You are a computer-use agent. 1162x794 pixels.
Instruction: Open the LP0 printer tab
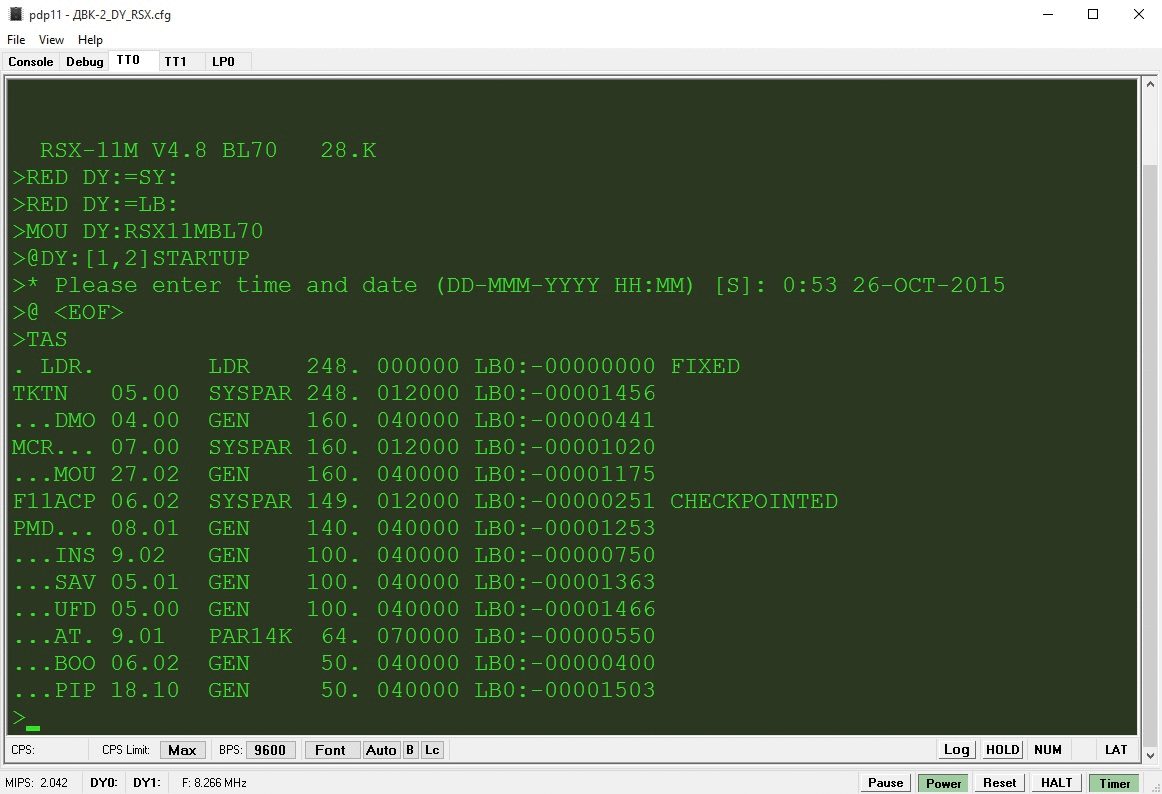223,62
